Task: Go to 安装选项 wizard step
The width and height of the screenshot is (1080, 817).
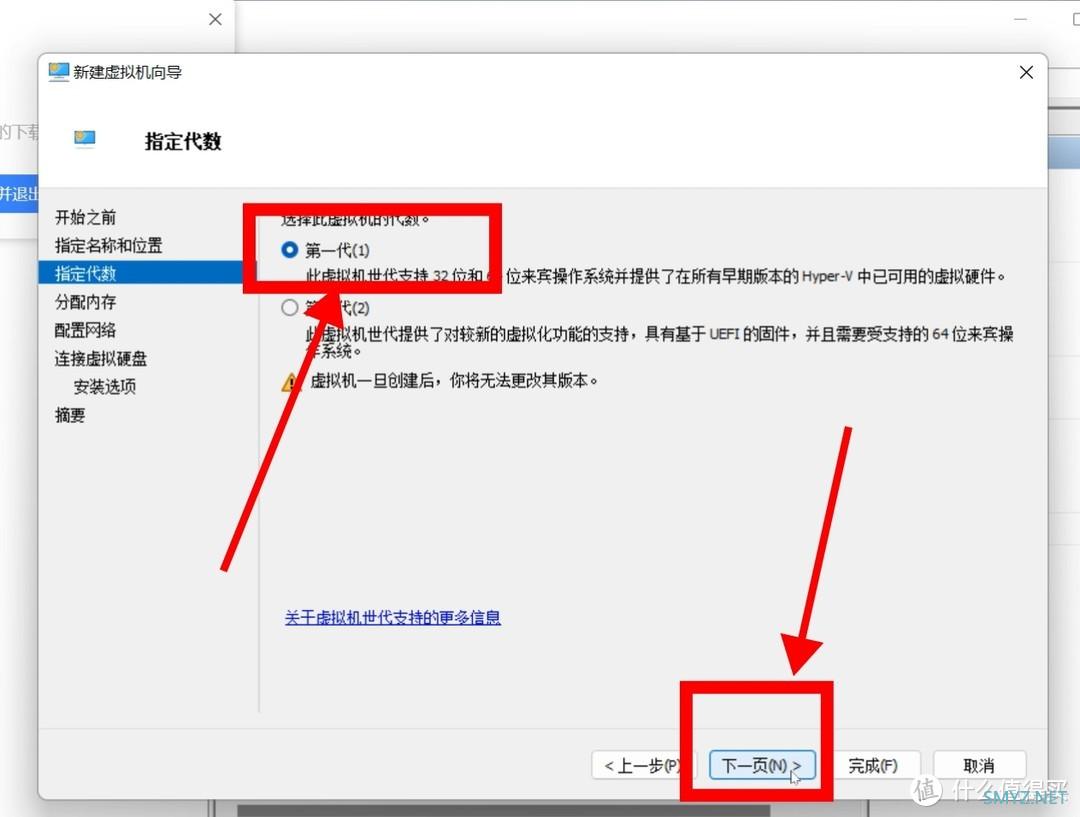Action: [x=105, y=386]
